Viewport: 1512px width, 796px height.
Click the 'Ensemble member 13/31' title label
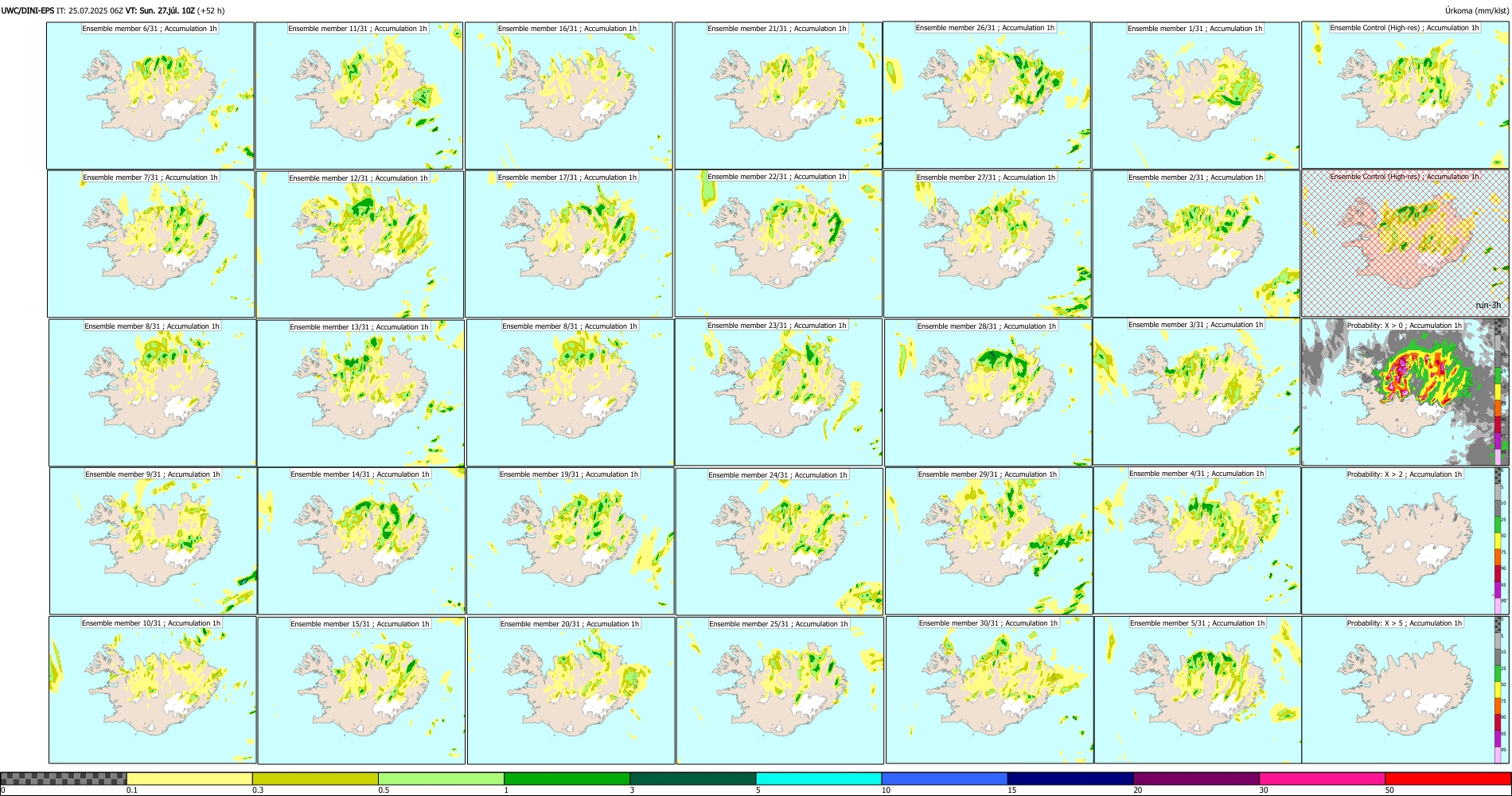coord(359,326)
